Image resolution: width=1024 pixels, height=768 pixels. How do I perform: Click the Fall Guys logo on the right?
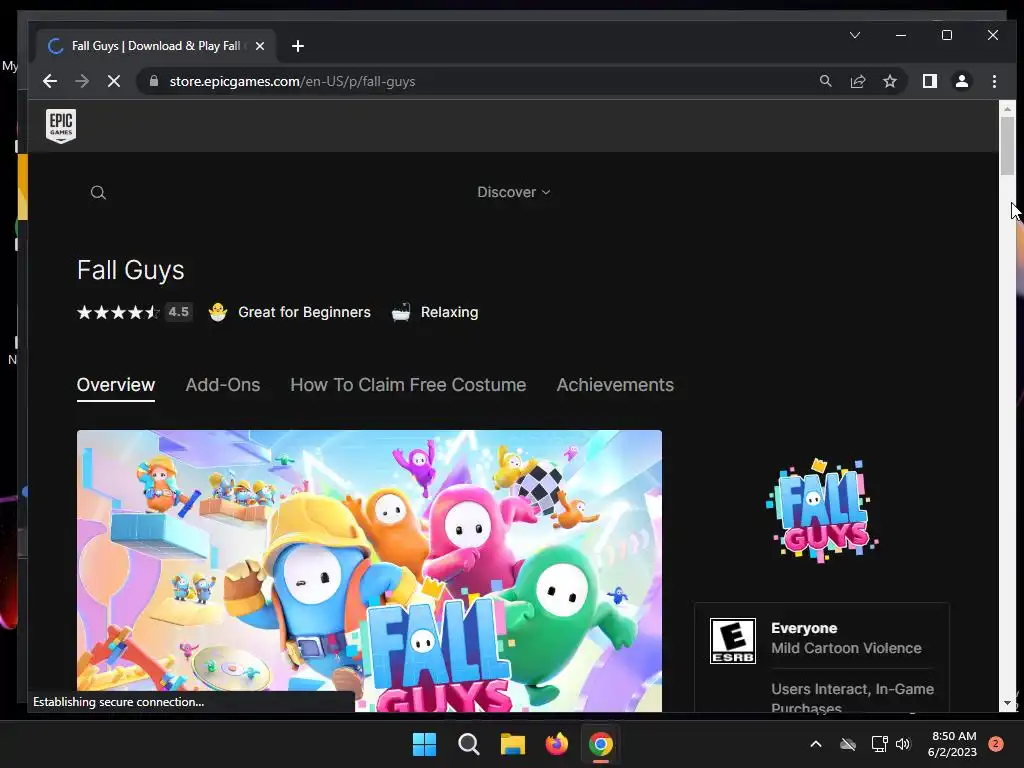click(x=822, y=511)
